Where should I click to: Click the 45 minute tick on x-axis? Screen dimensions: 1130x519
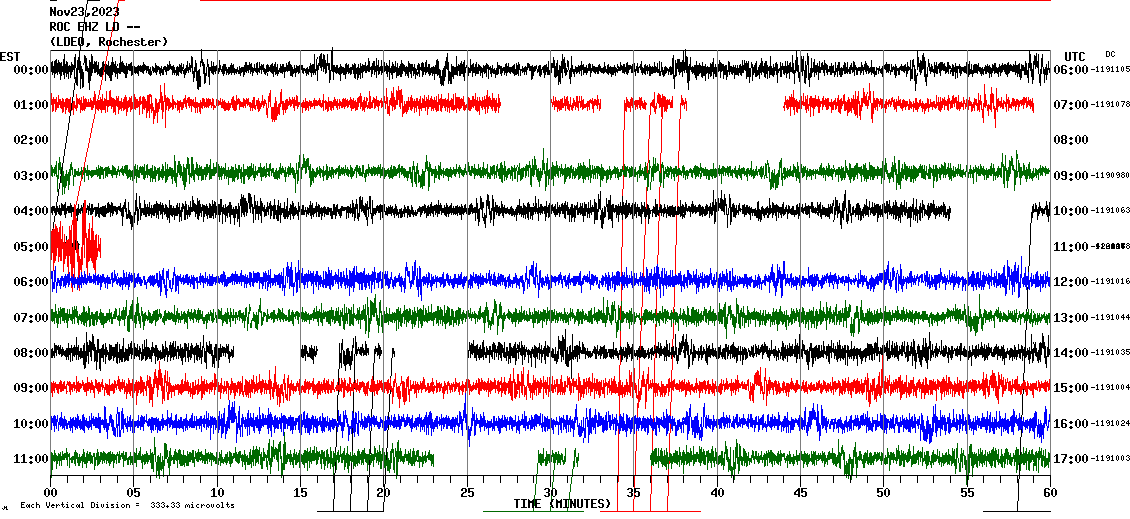click(800, 494)
